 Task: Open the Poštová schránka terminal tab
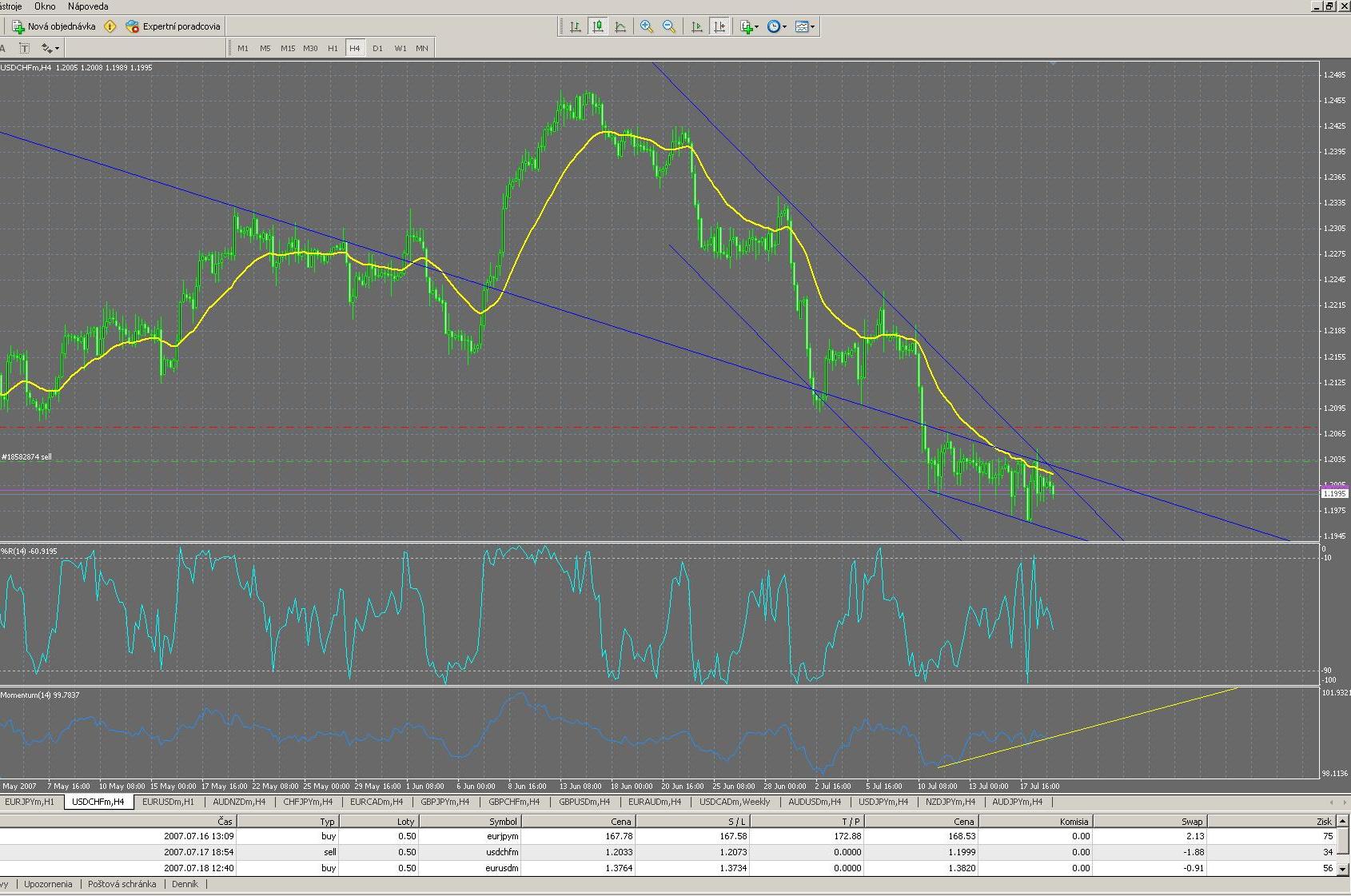(x=122, y=884)
